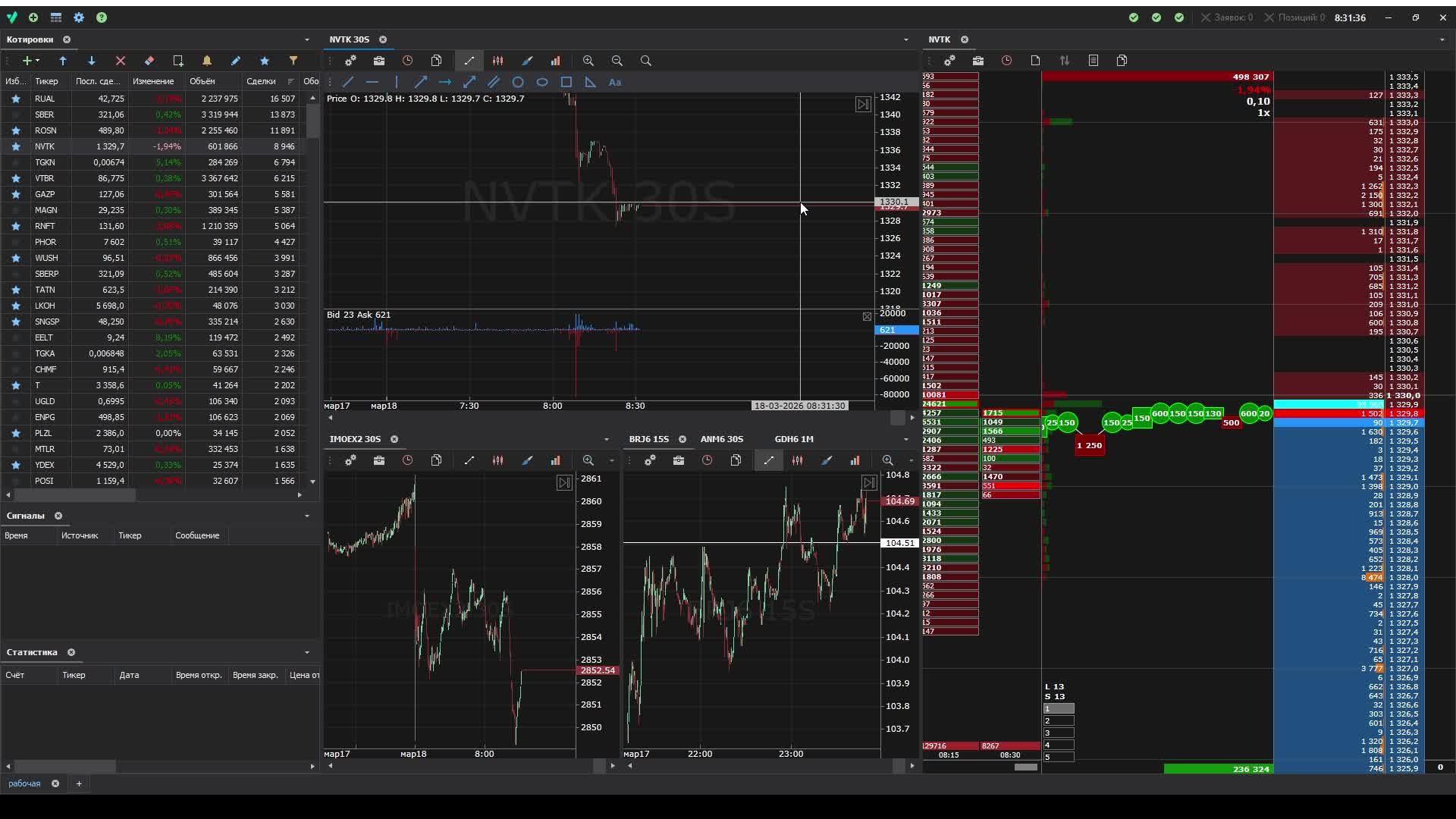This screenshot has height=819, width=1456.
Task: Click the filter funnel icon in quotes toolbar
Action: tap(293, 61)
